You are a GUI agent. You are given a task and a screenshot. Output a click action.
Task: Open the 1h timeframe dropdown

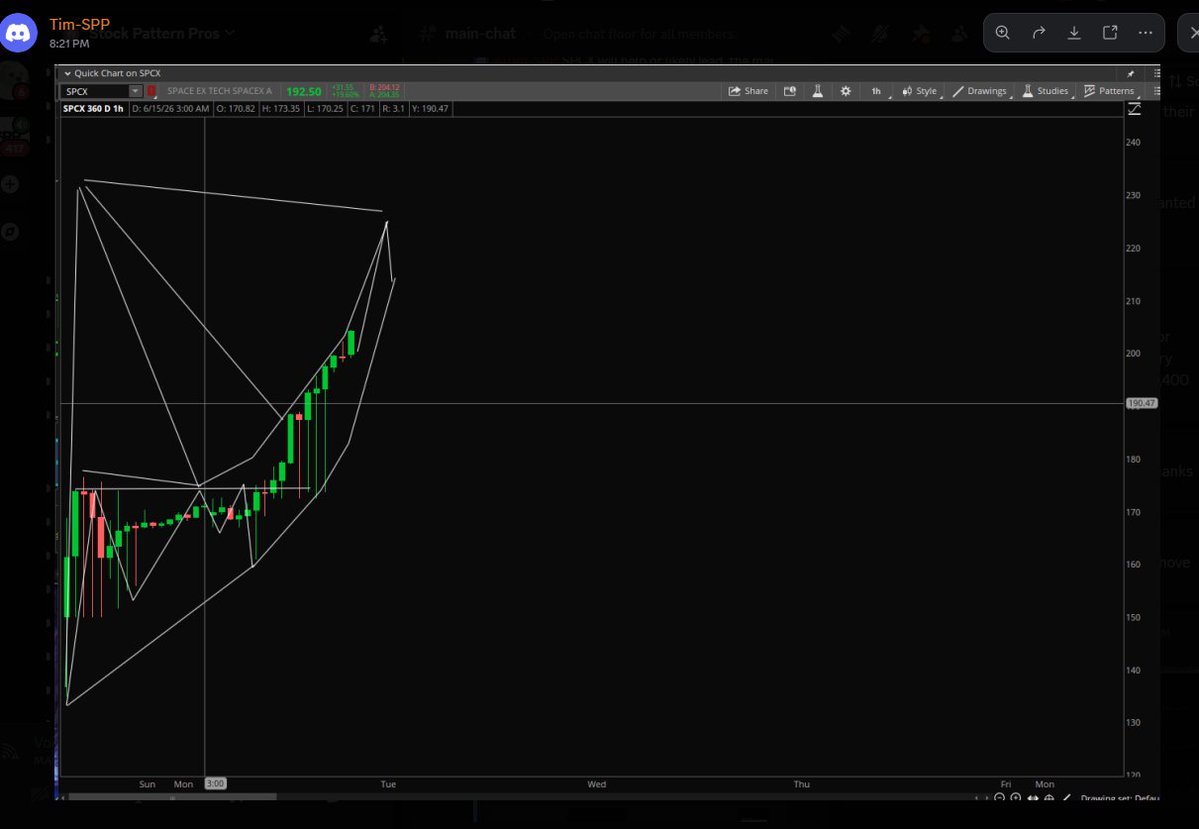tap(877, 91)
